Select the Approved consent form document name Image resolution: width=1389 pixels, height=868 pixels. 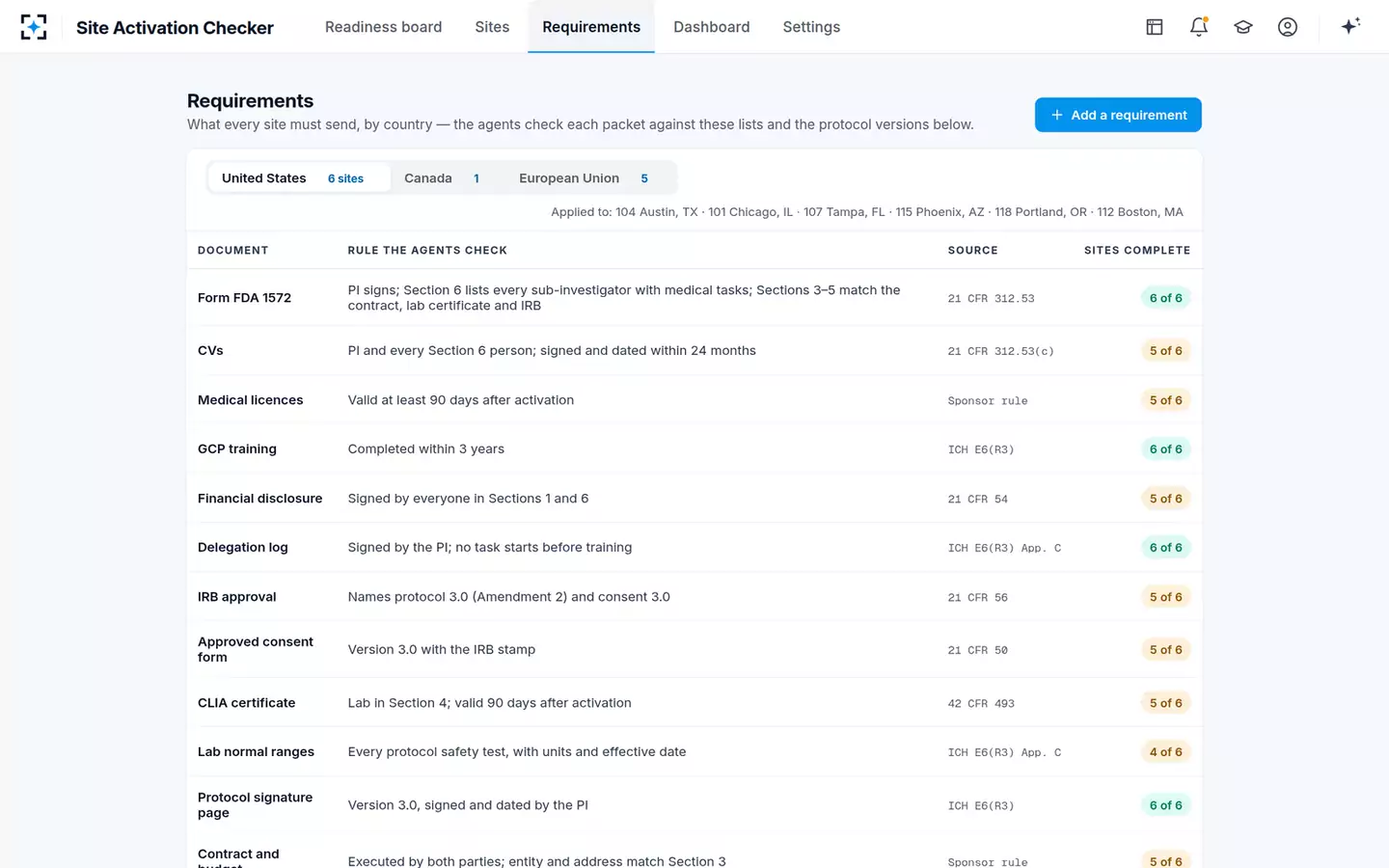click(256, 649)
